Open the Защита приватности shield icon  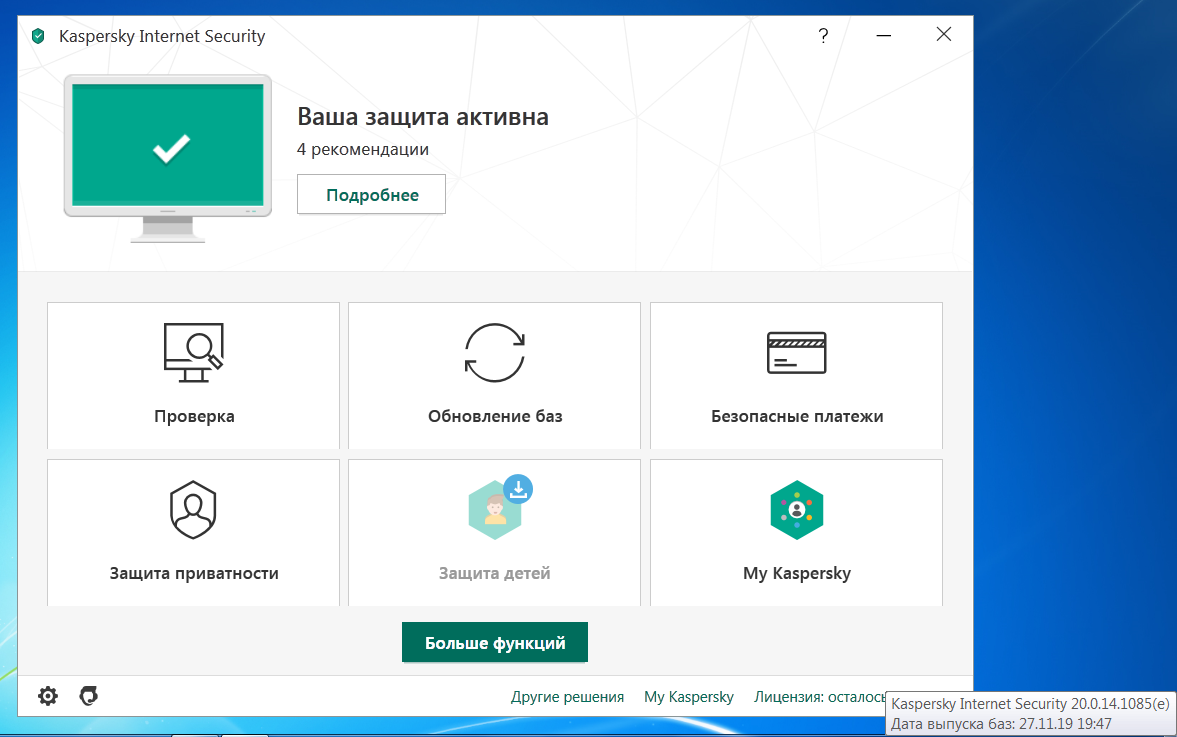click(194, 510)
